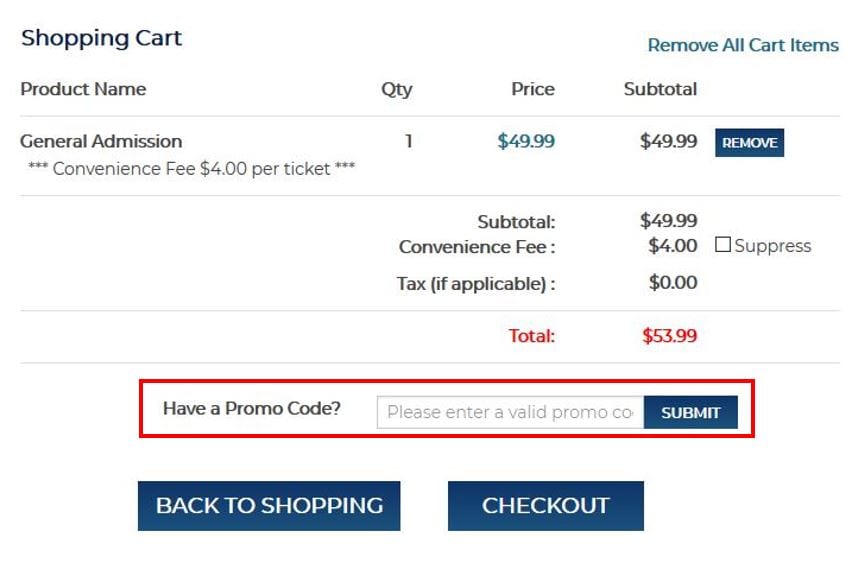Click the Remove All Cart Items link
The image size is (862, 564).
tap(742, 45)
